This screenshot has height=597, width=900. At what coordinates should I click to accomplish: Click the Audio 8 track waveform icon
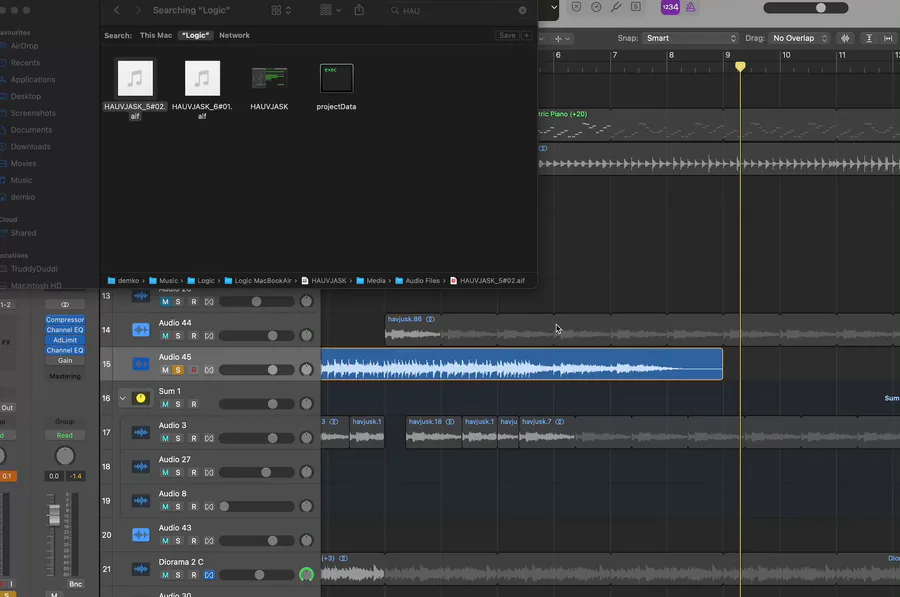141,501
